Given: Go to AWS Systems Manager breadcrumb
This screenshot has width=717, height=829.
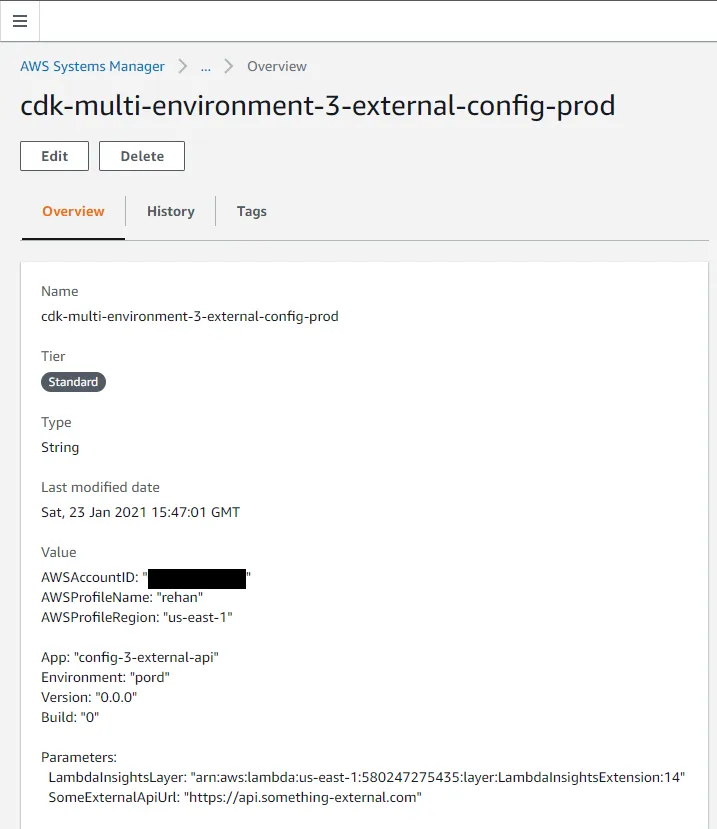Looking at the screenshot, I should point(92,66).
